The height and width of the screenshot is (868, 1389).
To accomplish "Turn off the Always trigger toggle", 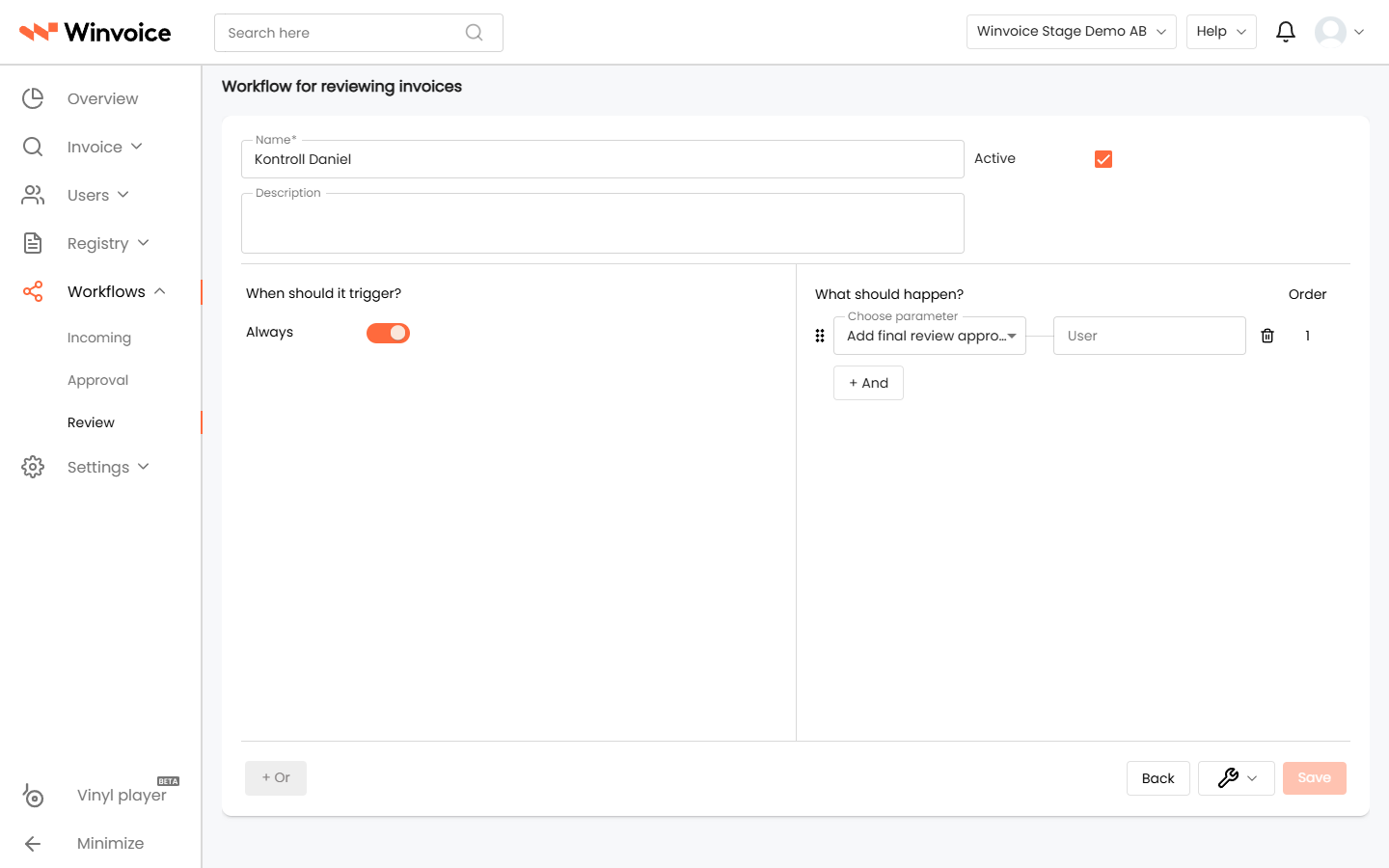I will pyautogui.click(x=388, y=333).
